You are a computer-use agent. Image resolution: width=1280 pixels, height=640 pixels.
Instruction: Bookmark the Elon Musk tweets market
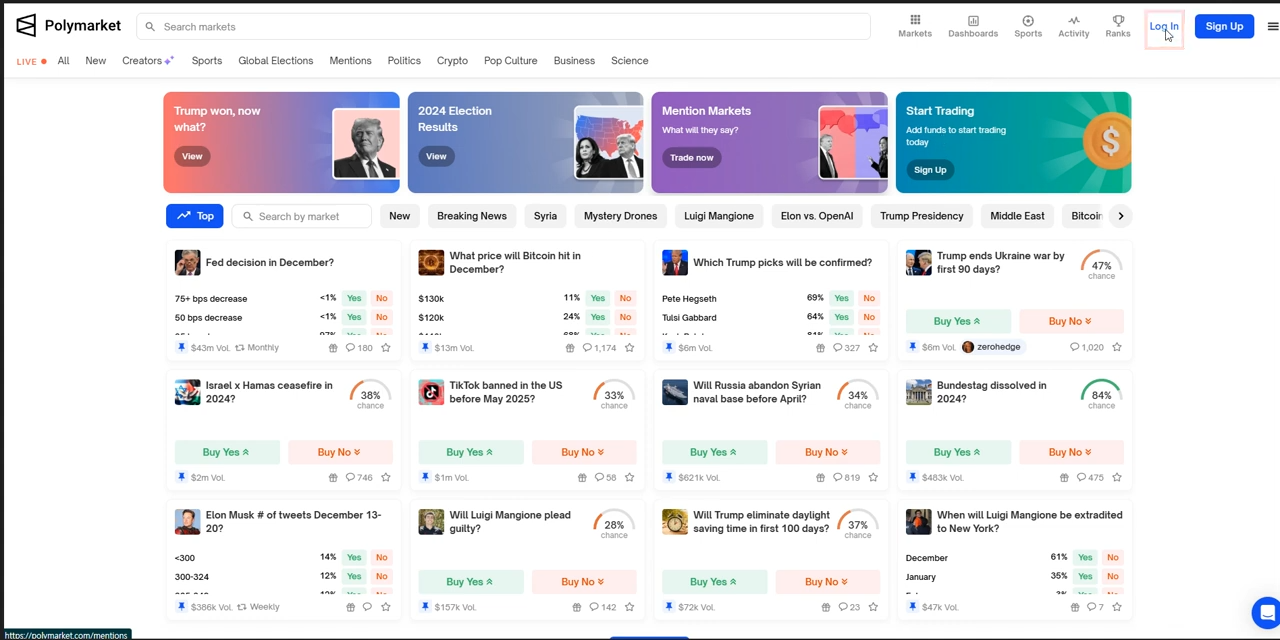tap(386, 607)
